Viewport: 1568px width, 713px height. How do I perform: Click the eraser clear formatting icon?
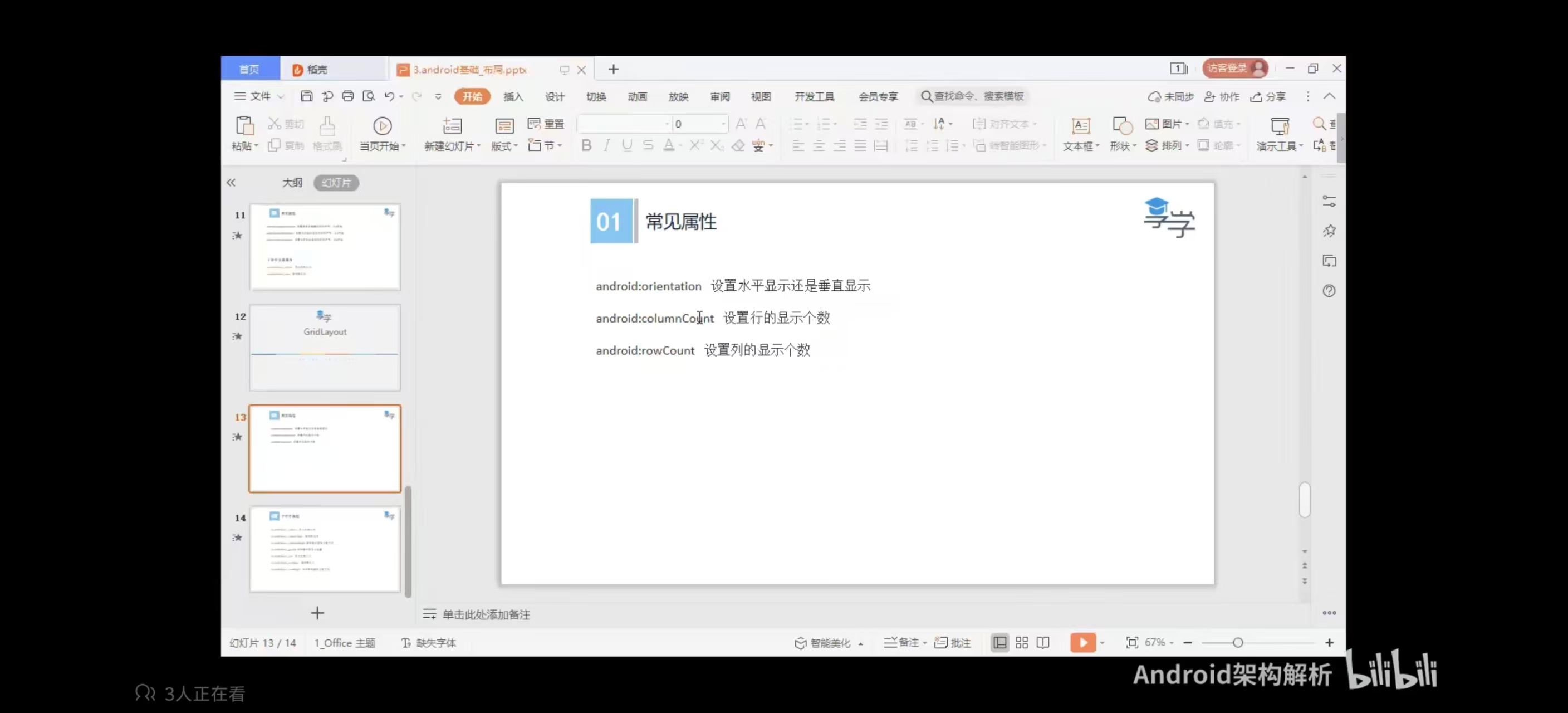(738, 145)
